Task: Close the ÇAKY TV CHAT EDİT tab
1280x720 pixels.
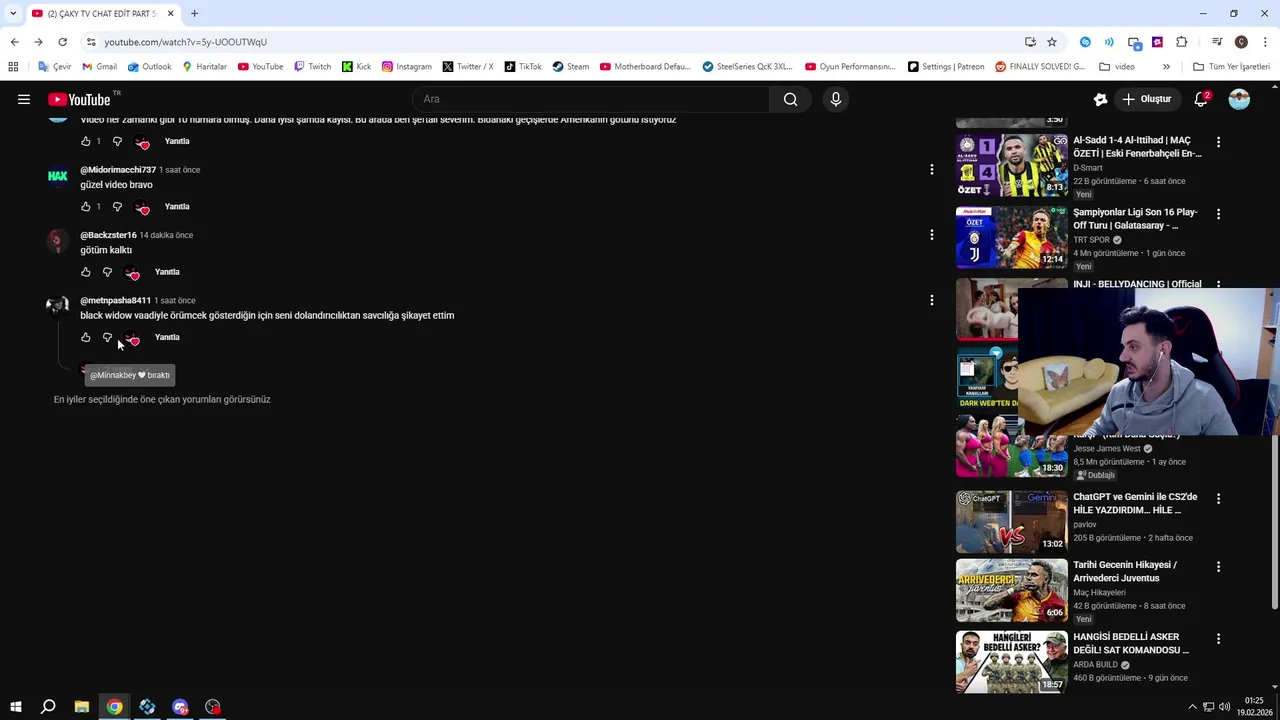Action: click(x=170, y=13)
